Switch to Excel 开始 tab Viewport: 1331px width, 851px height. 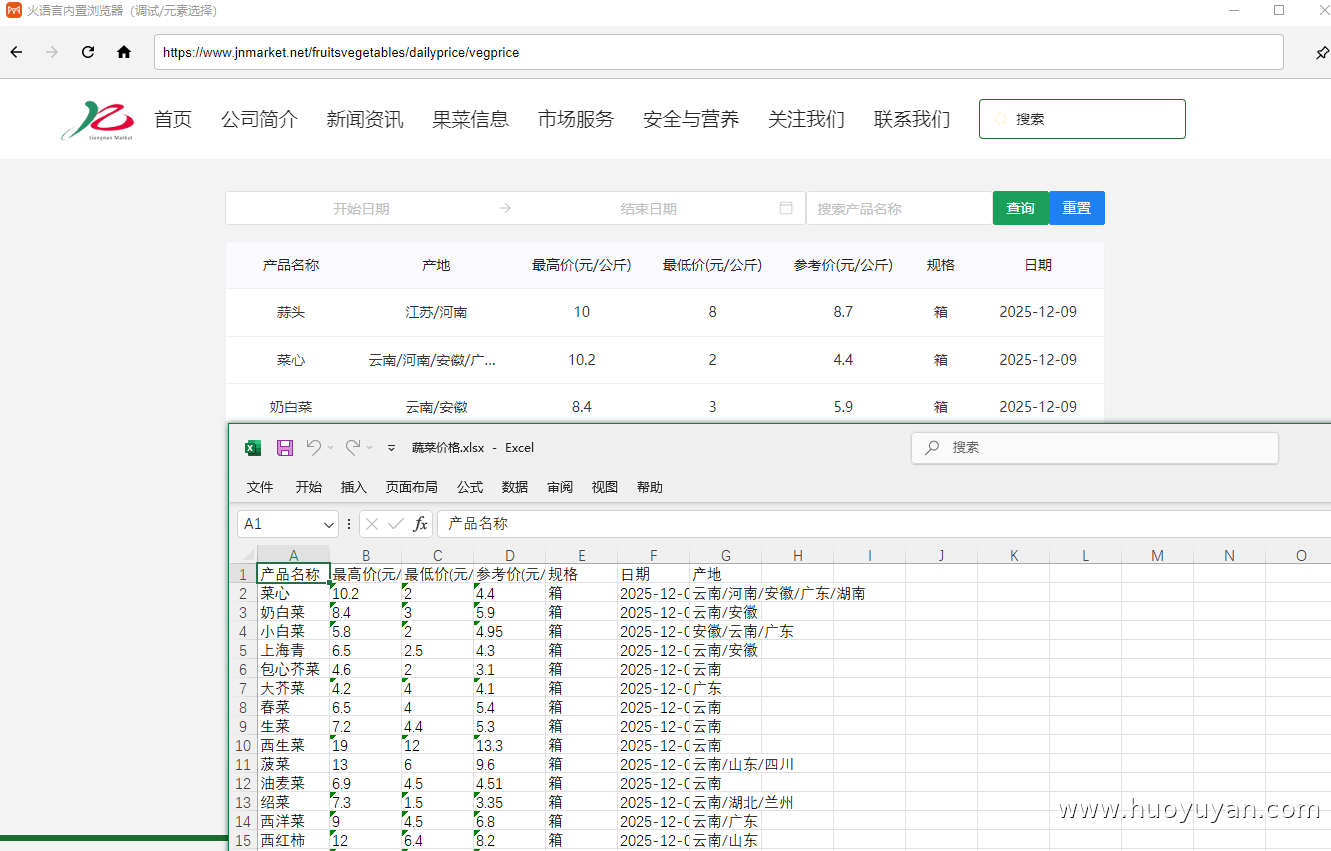click(309, 487)
